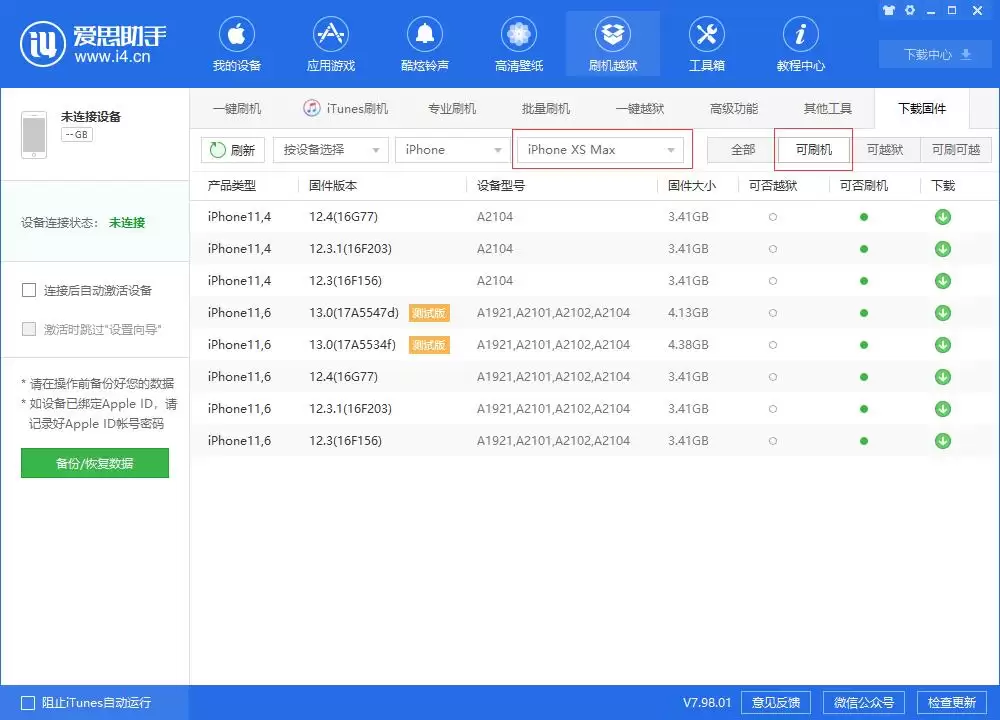
Task: Open 高清壁纸 wallpapers section
Action: pyautogui.click(x=518, y=45)
